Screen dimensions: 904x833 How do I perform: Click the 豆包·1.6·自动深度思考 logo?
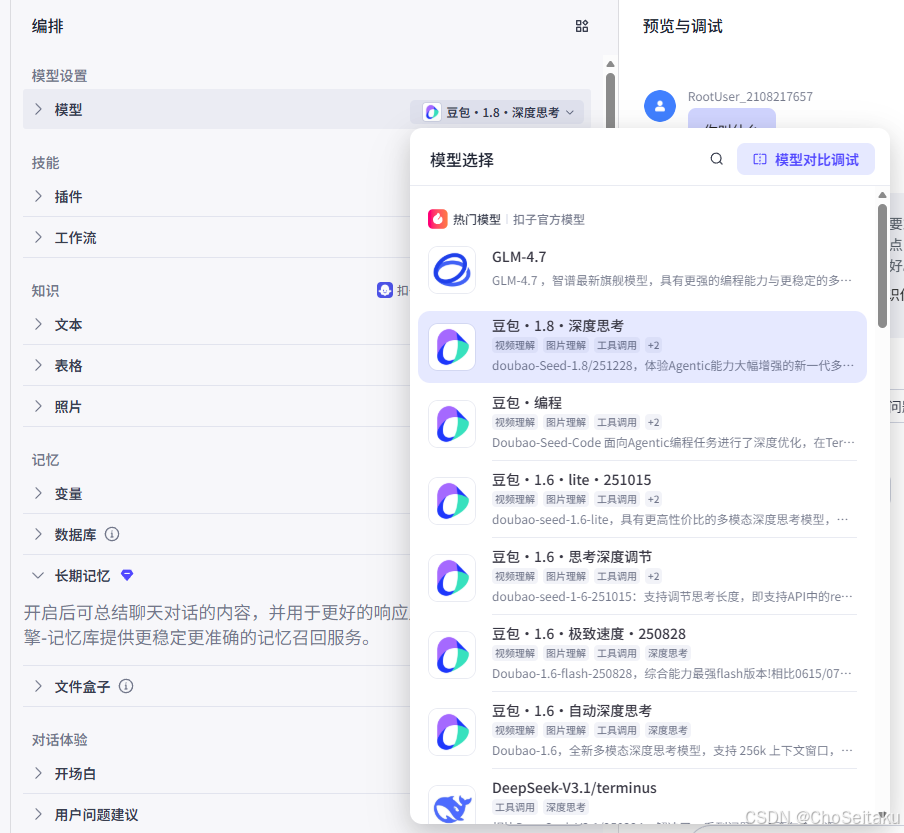(452, 732)
